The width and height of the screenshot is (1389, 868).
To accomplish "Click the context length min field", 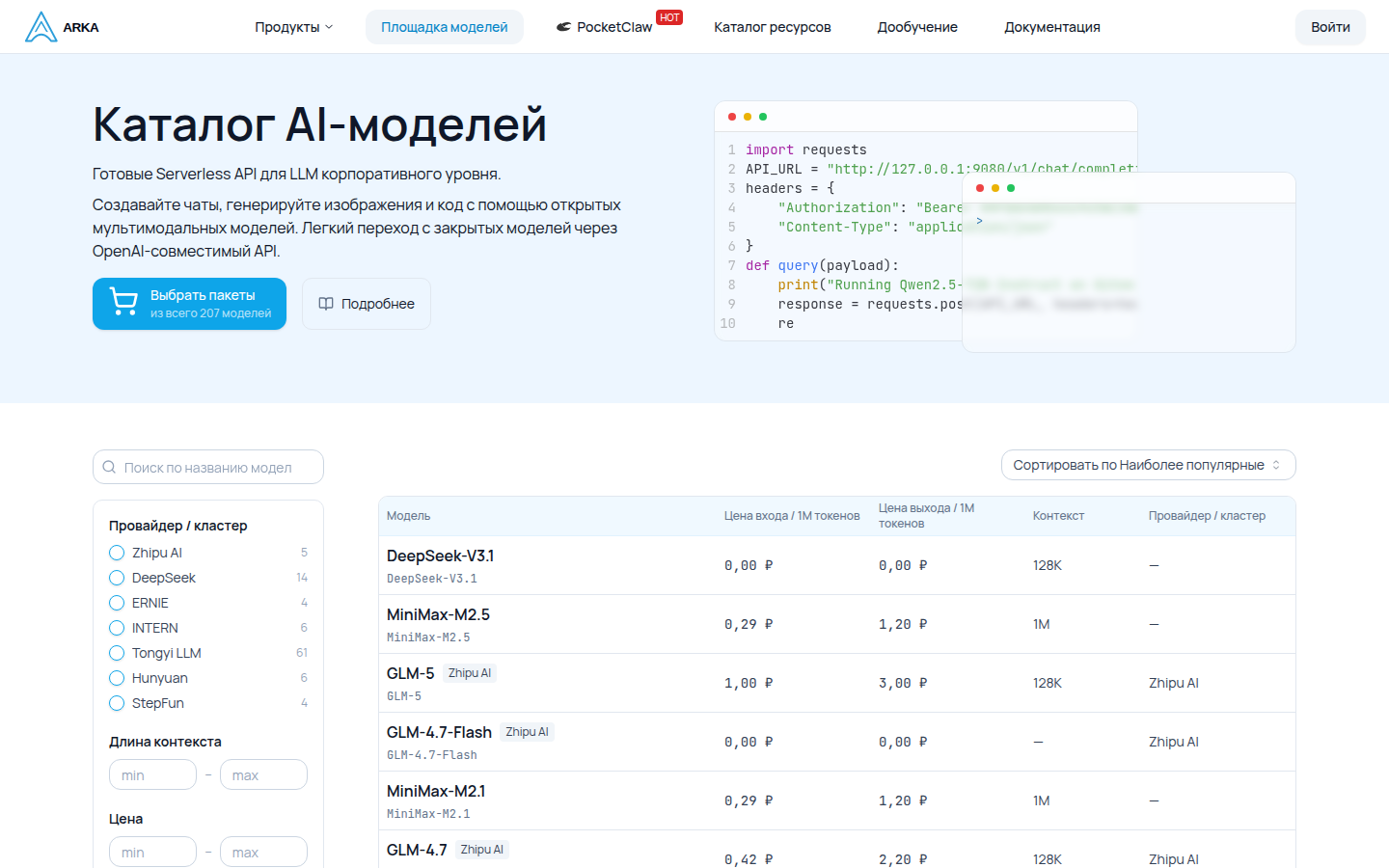I will [x=152, y=774].
